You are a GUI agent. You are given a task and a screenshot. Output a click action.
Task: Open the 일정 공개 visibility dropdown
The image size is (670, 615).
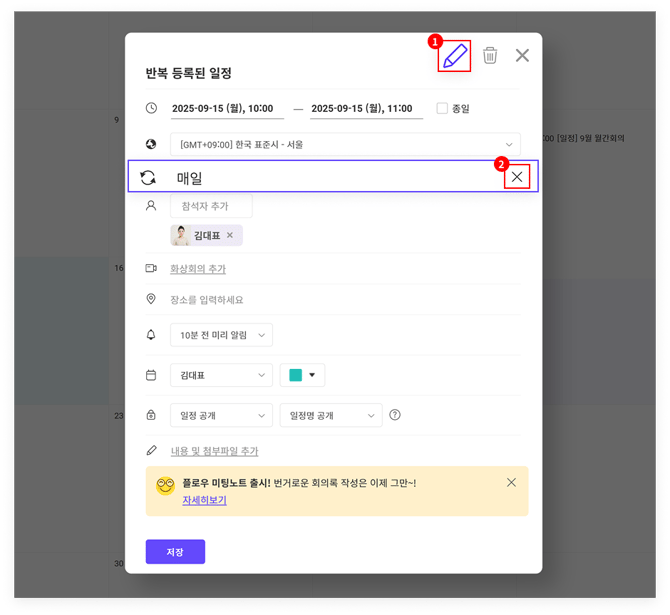[x=221, y=415]
